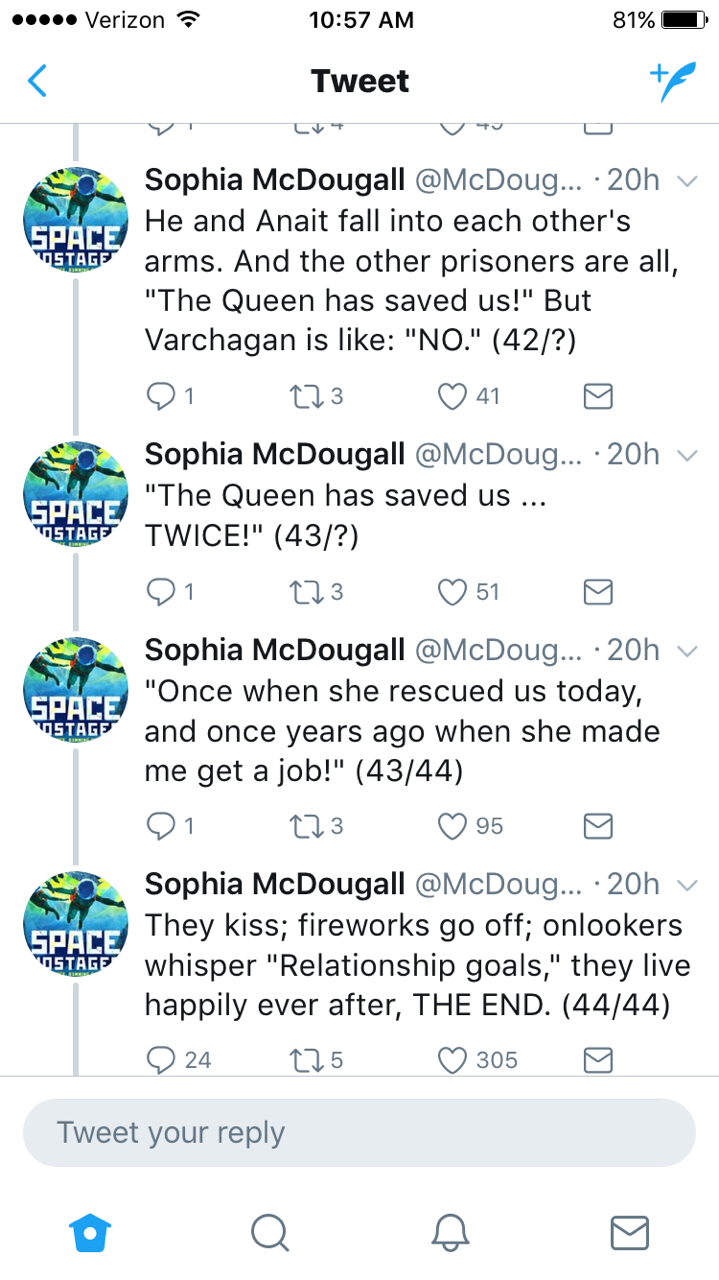The image size is (719, 1280).
Task: Open the Search tab
Action: [x=269, y=1233]
